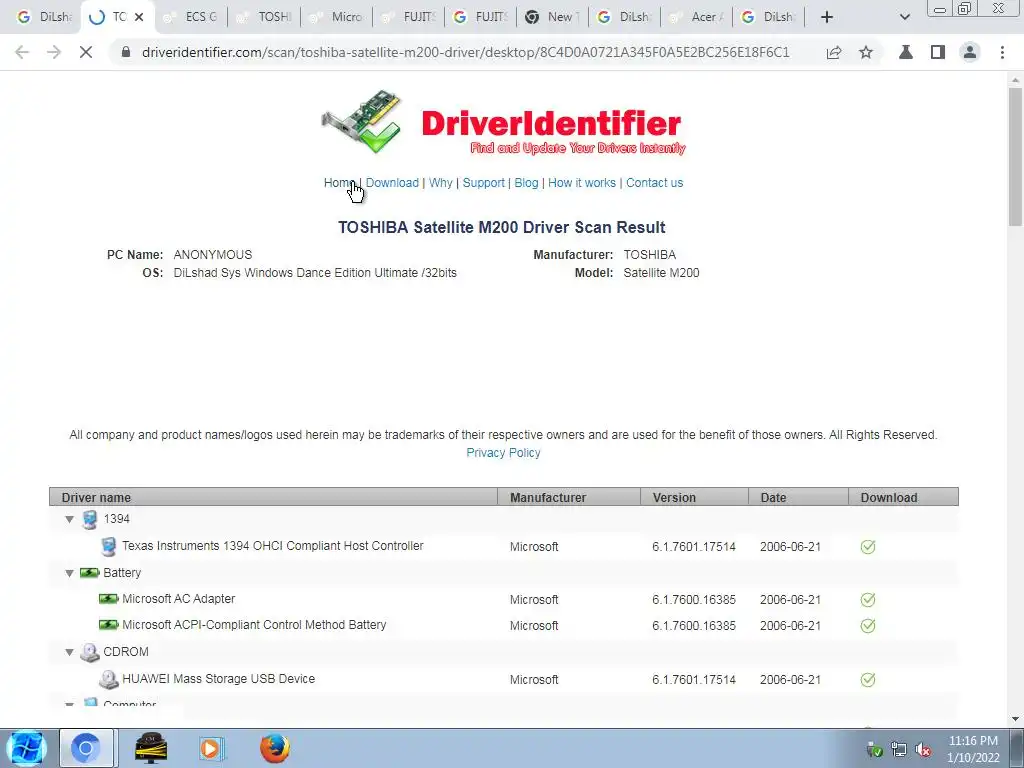The image size is (1024, 768).
Task: Click the CDROM category drive icon
Action: [89, 652]
